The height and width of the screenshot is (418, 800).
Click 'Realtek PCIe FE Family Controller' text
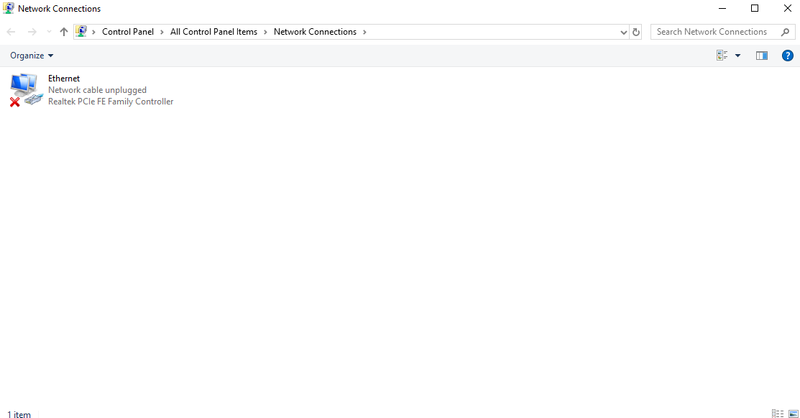(111, 102)
